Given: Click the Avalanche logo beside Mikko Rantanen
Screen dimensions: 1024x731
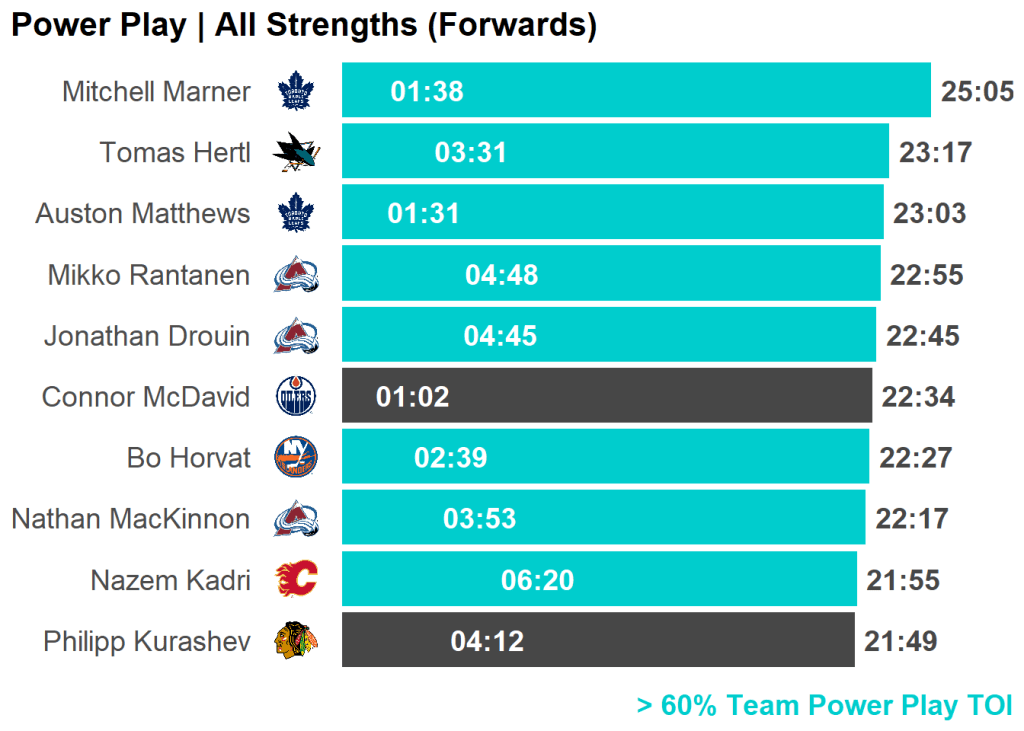Looking at the screenshot, I should coord(296,274).
